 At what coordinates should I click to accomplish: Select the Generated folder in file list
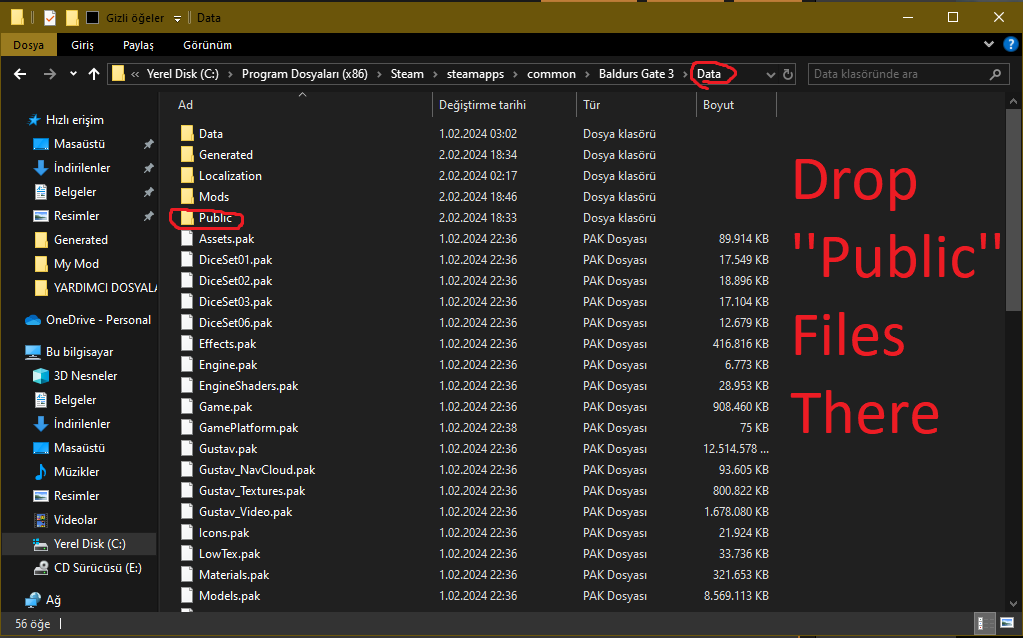226,155
